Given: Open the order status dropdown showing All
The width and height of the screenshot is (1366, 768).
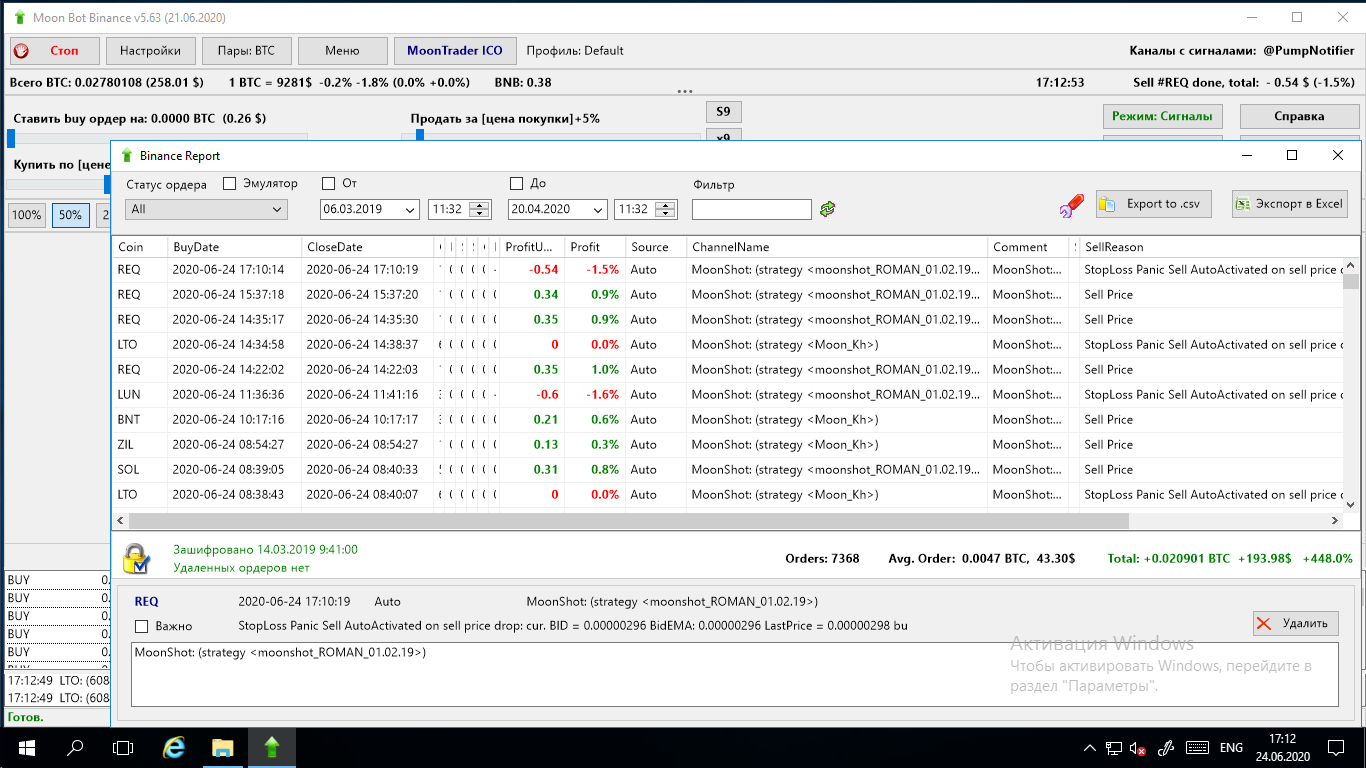Looking at the screenshot, I should [x=206, y=209].
